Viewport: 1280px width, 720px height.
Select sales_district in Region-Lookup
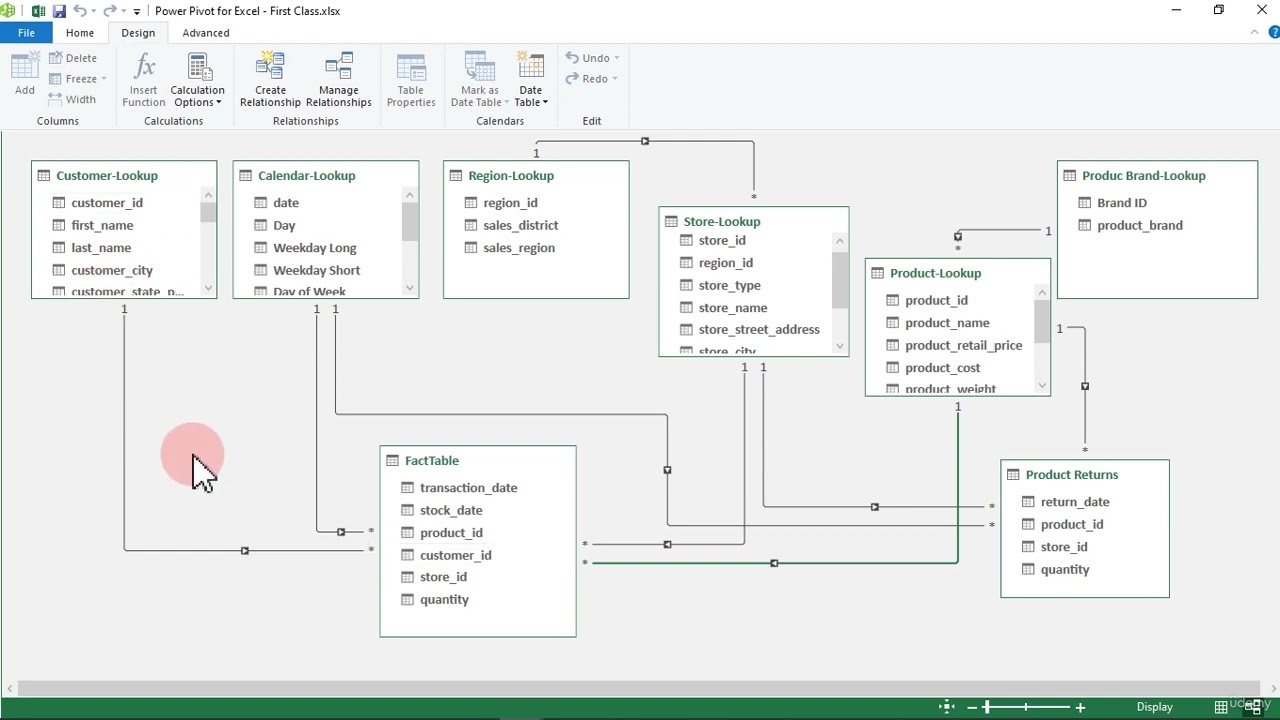[x=520, y=225]
